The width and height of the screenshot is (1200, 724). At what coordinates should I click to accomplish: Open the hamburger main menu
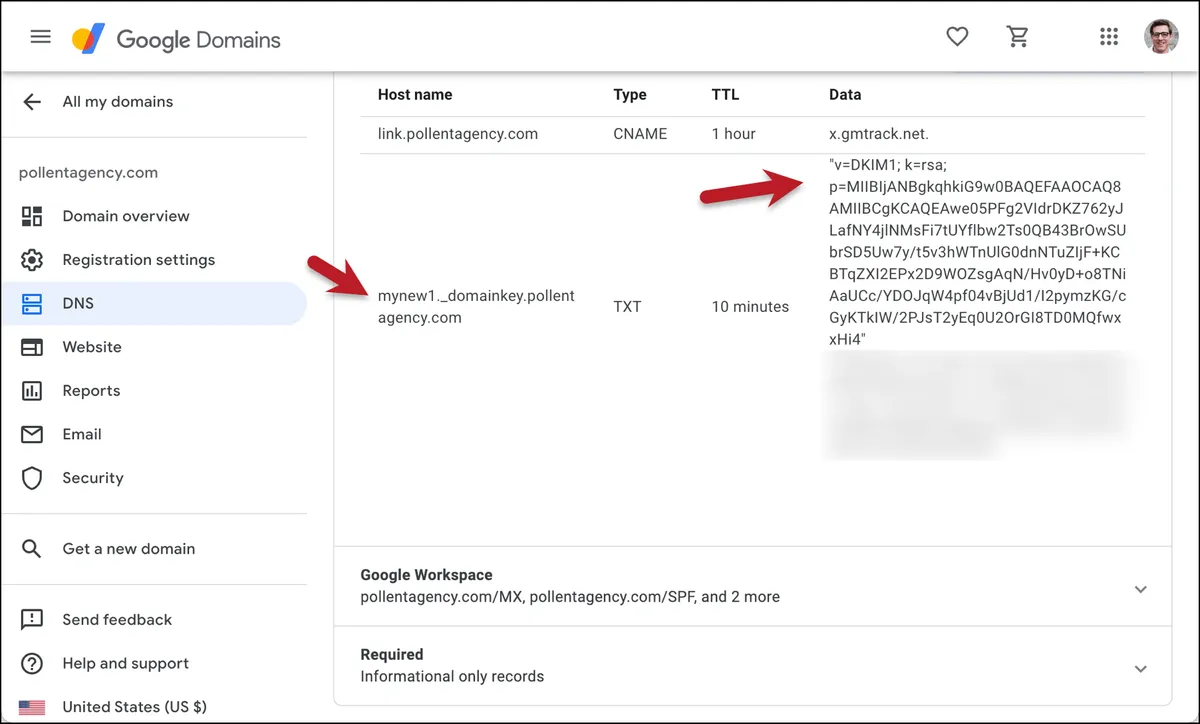pyautogui.click(x=40, y=37)
